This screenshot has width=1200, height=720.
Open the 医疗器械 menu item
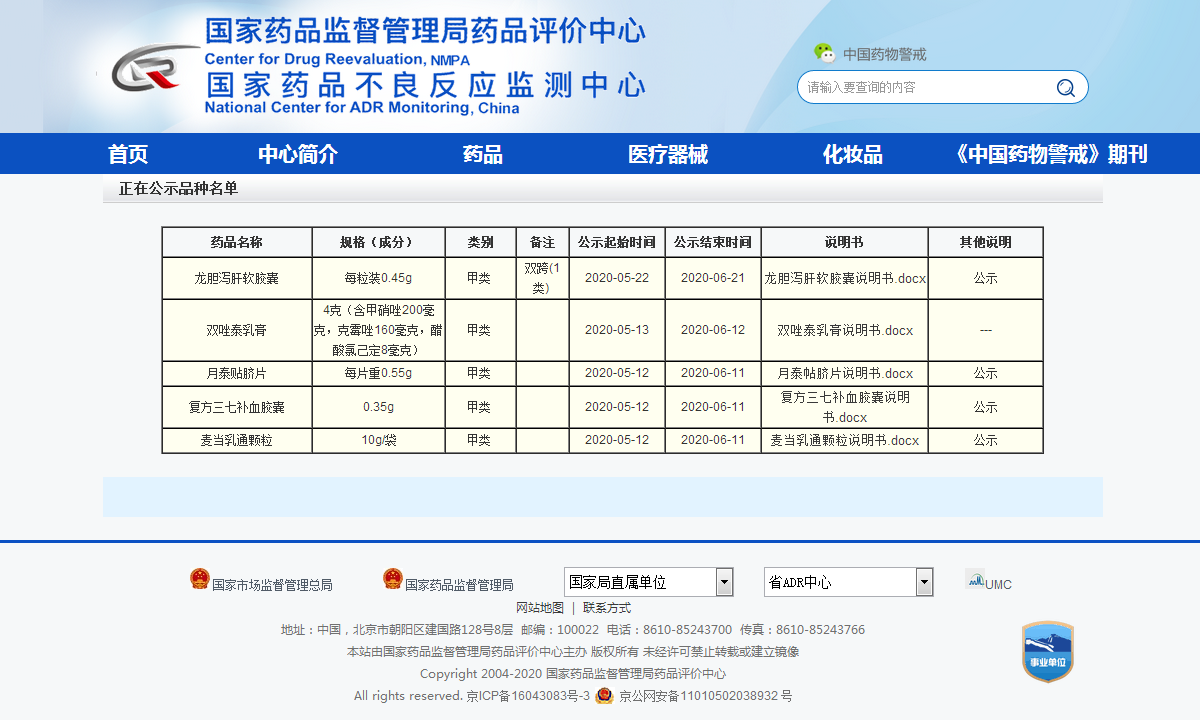click(667, 154)
